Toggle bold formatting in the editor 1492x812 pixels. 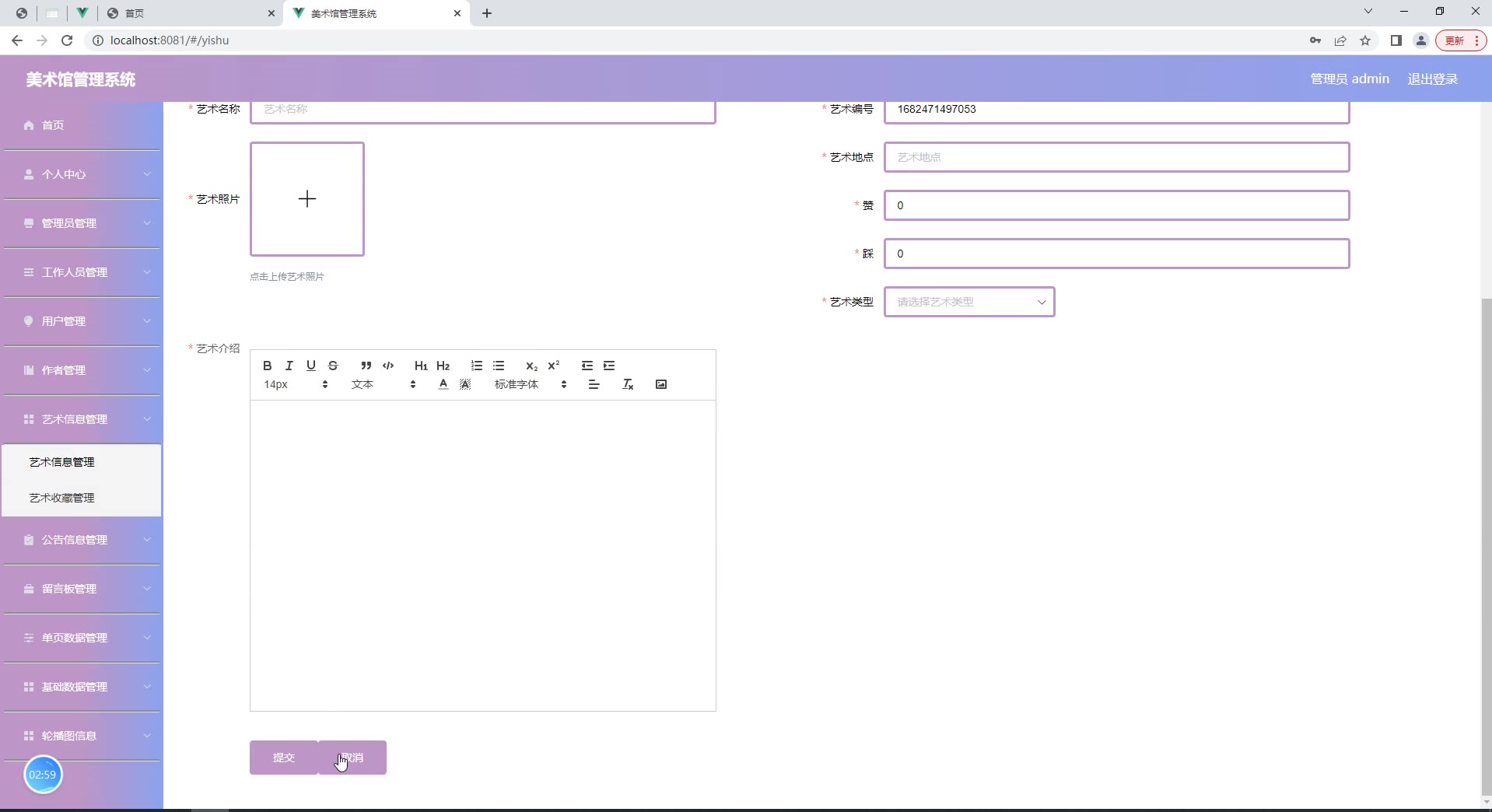click(267, 366)
